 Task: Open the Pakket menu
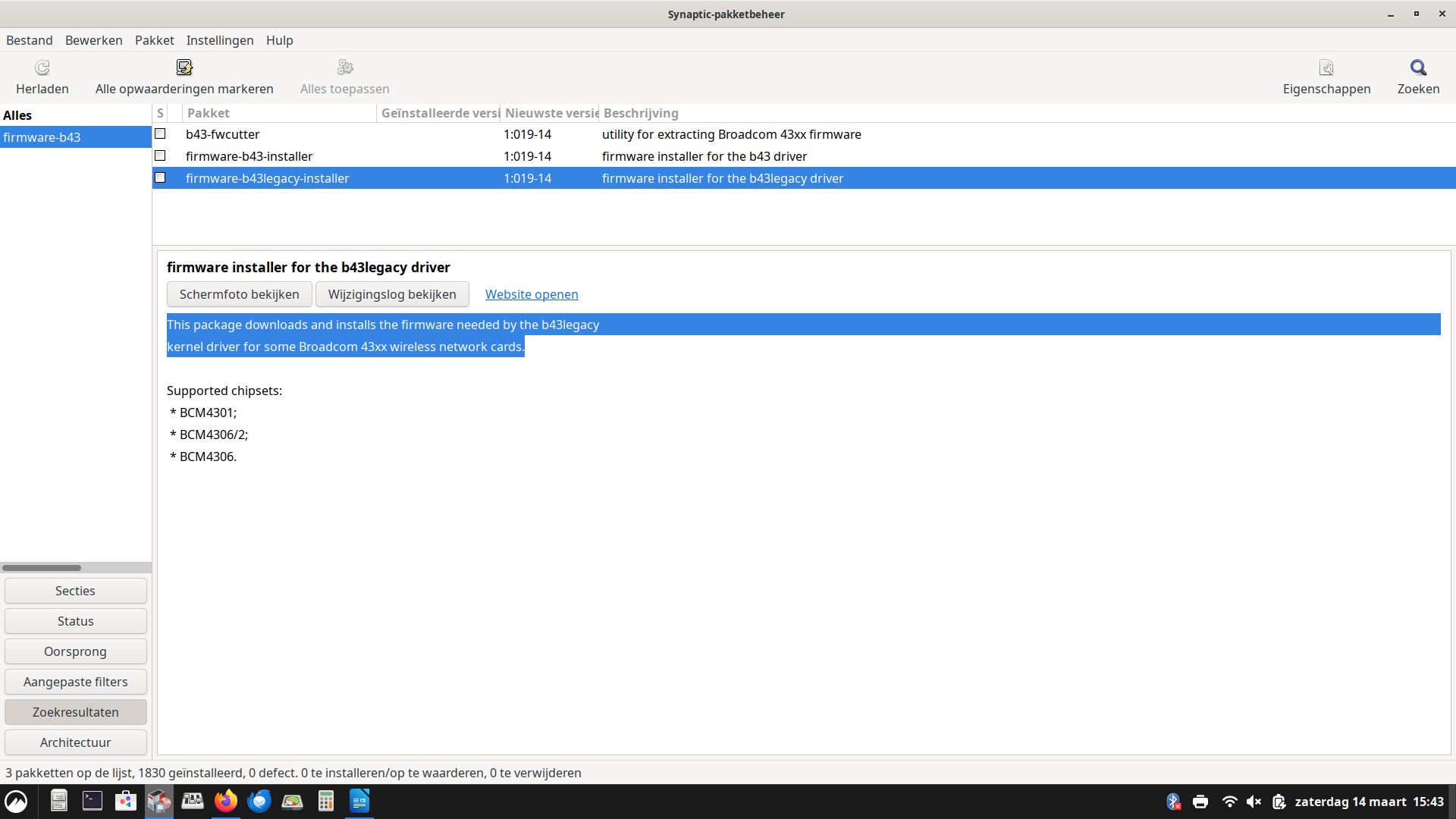pos(154,40)
